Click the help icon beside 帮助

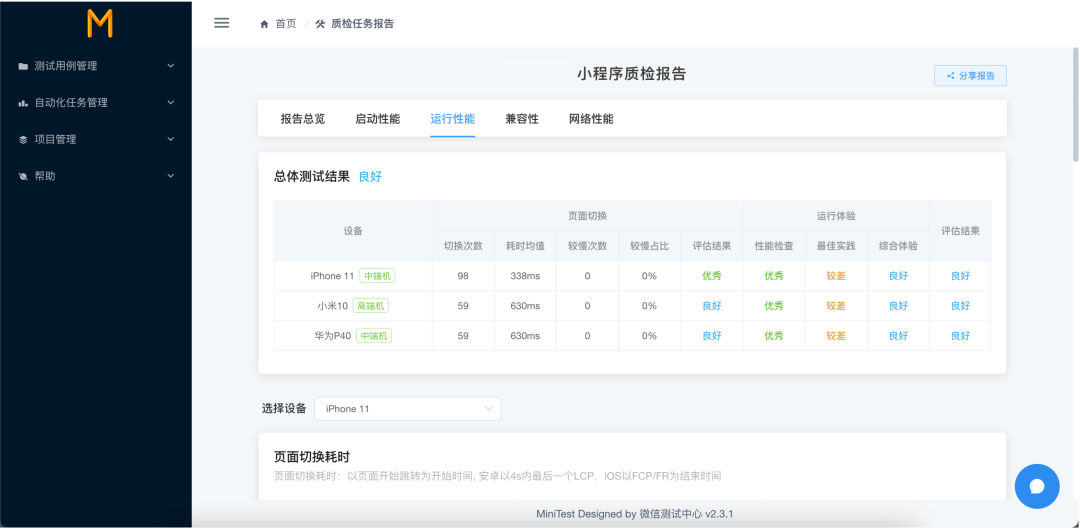coord(23,176)
